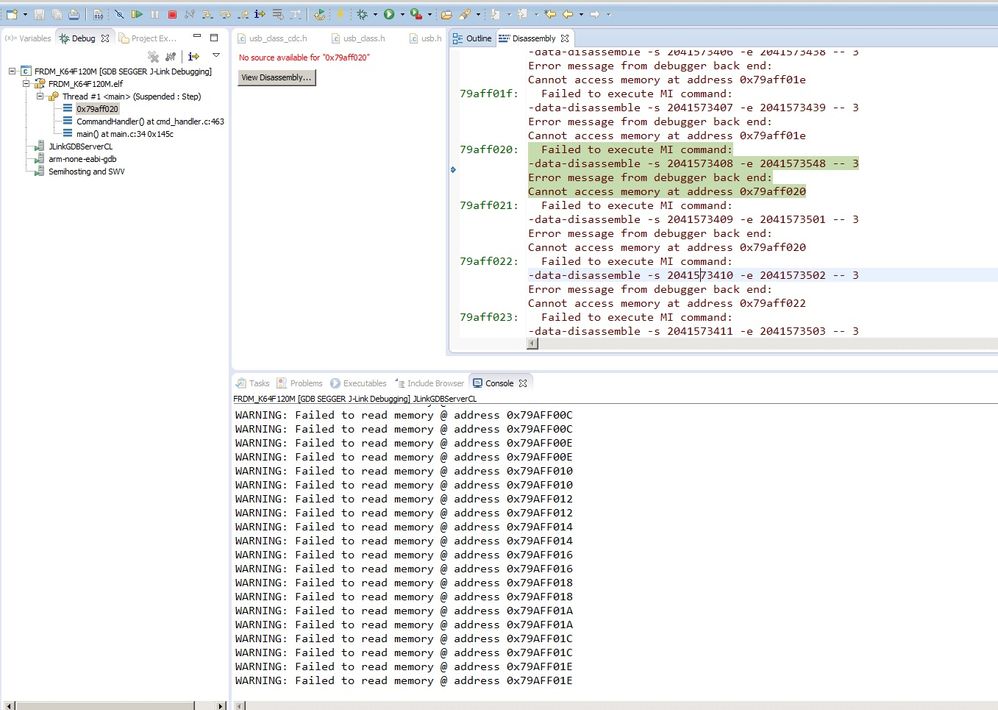Collapse the Thread #1 main node
The width and height of the screenshot is (998, 710).
pos(40,96)
